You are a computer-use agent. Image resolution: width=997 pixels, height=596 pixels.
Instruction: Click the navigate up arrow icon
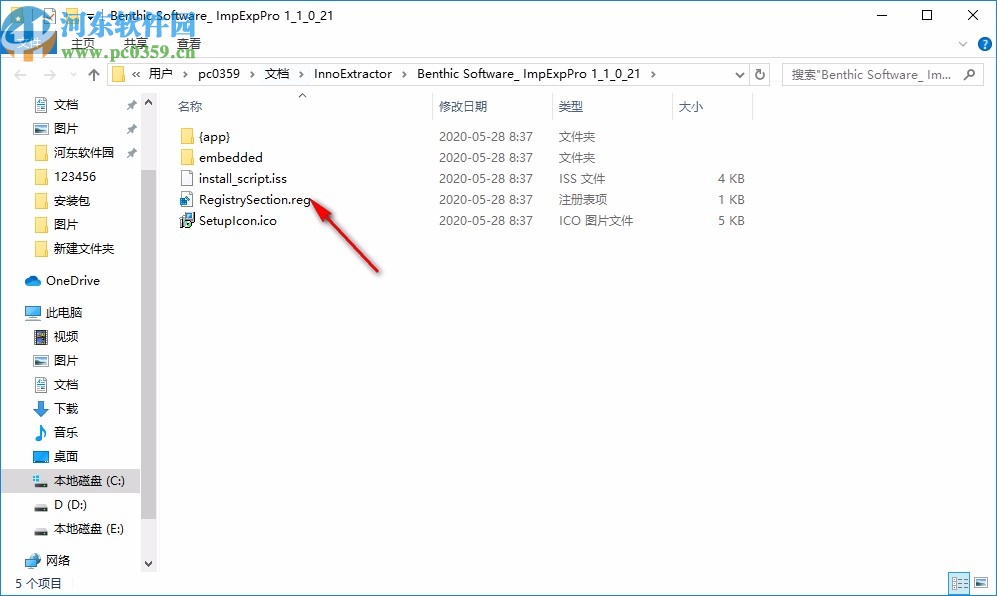pyautogui.click(x=93, y=74)
